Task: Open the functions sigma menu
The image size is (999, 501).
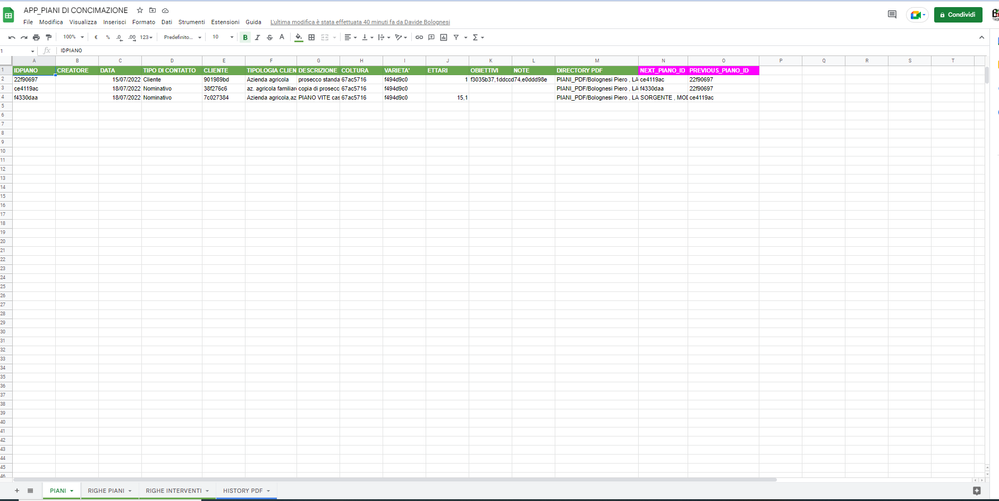Action: pos(477,38)
